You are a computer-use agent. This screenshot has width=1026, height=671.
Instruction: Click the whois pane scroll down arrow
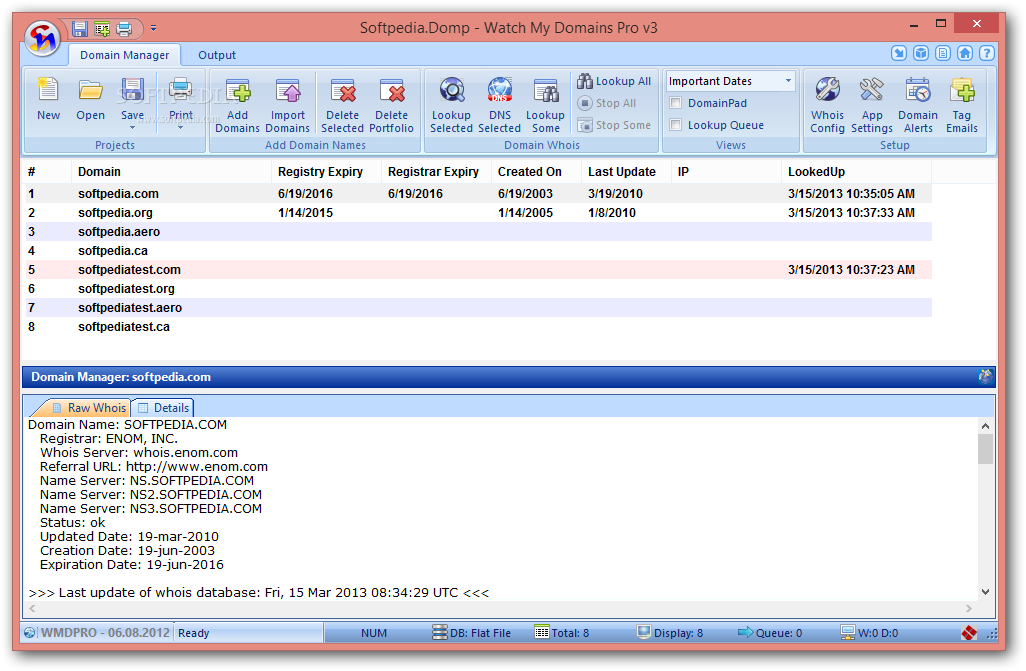point(985,592)
